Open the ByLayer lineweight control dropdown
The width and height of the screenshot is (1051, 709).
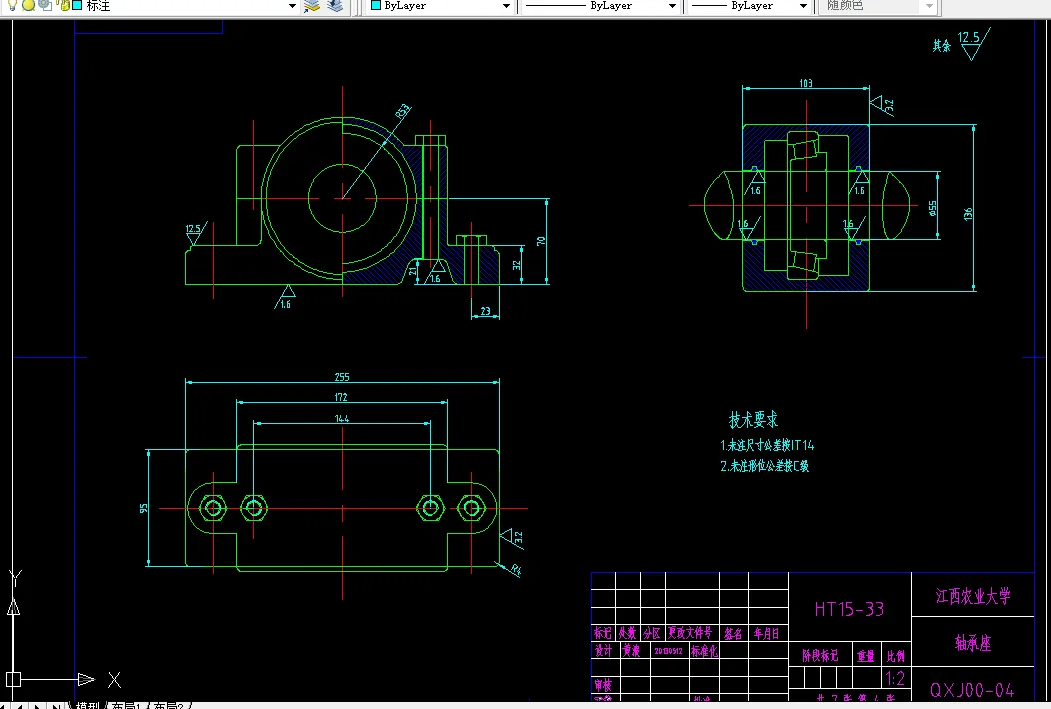803,6
